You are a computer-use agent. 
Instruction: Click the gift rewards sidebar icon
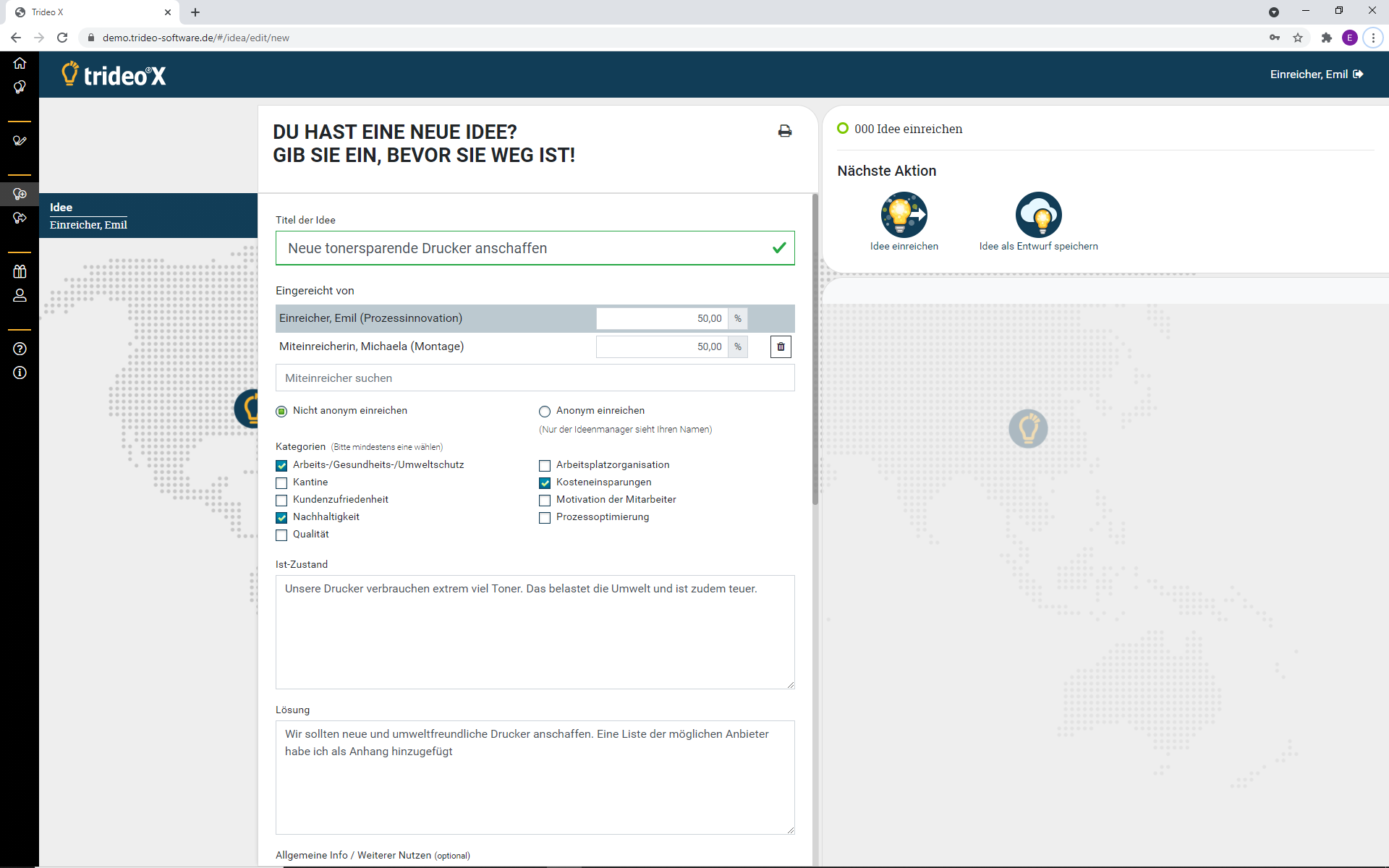click(x=20, y=271)
